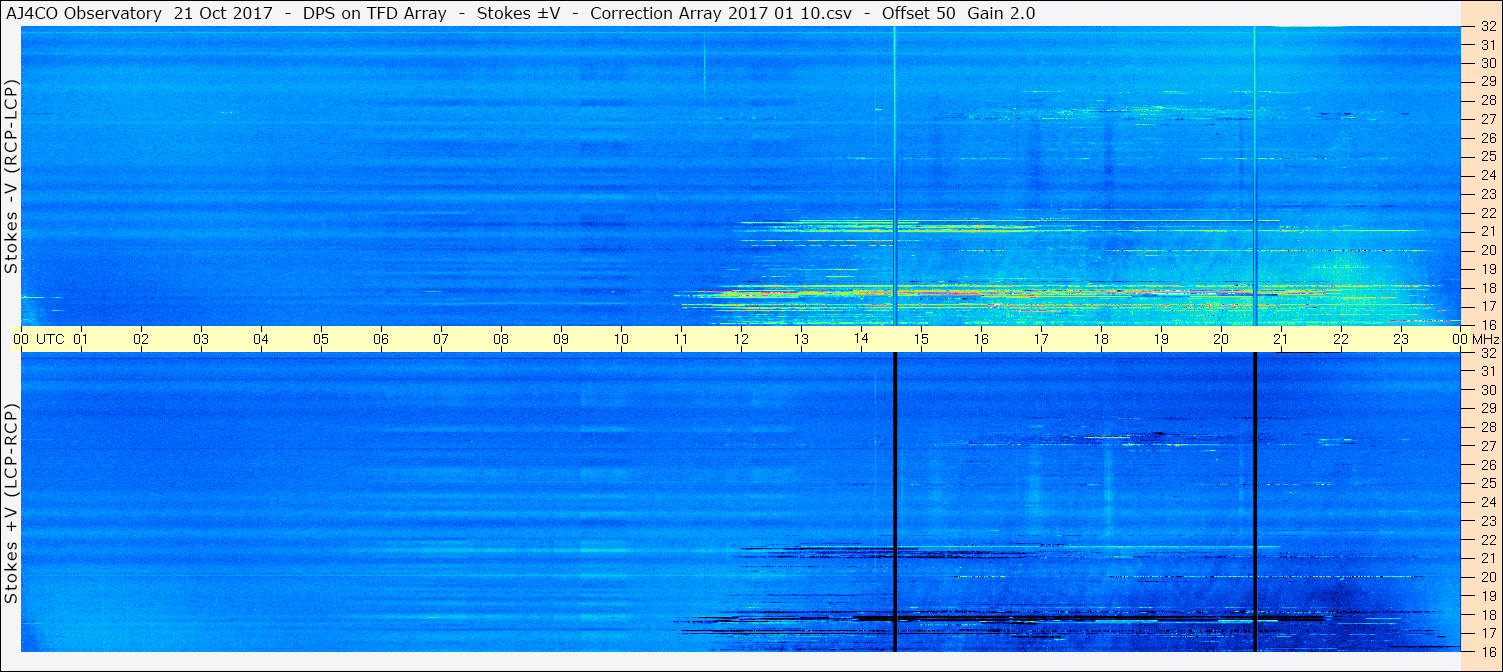Select the 12 hour tick on the time axis

[x=741, y=339]
